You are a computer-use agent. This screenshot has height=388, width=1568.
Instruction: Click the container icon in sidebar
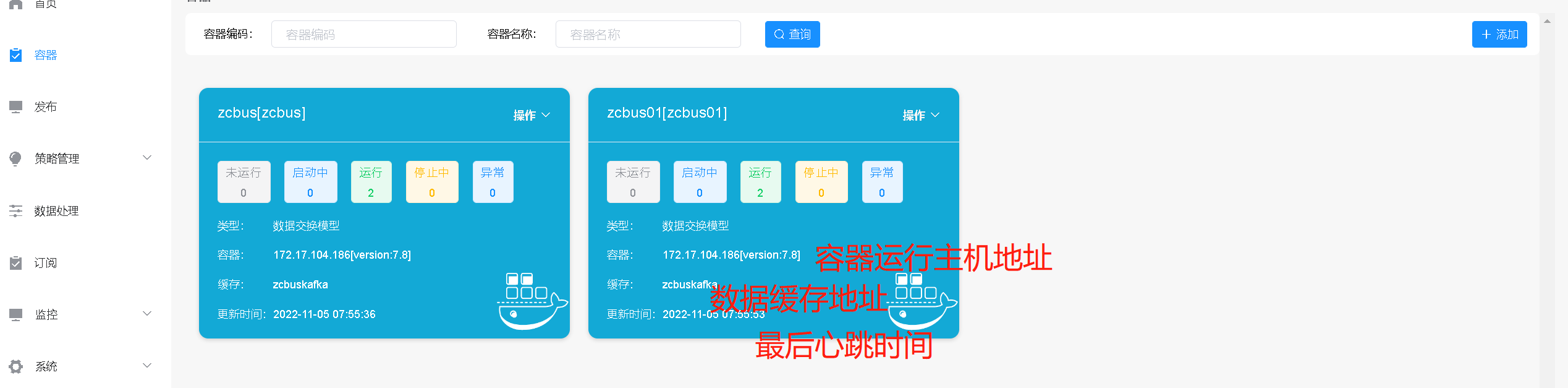(16, 55)
